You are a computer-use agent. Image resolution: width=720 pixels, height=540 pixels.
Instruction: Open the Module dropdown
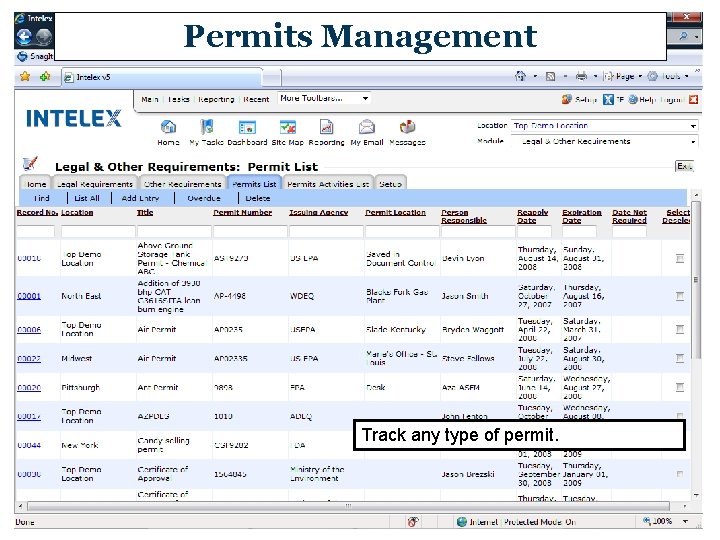605,141
